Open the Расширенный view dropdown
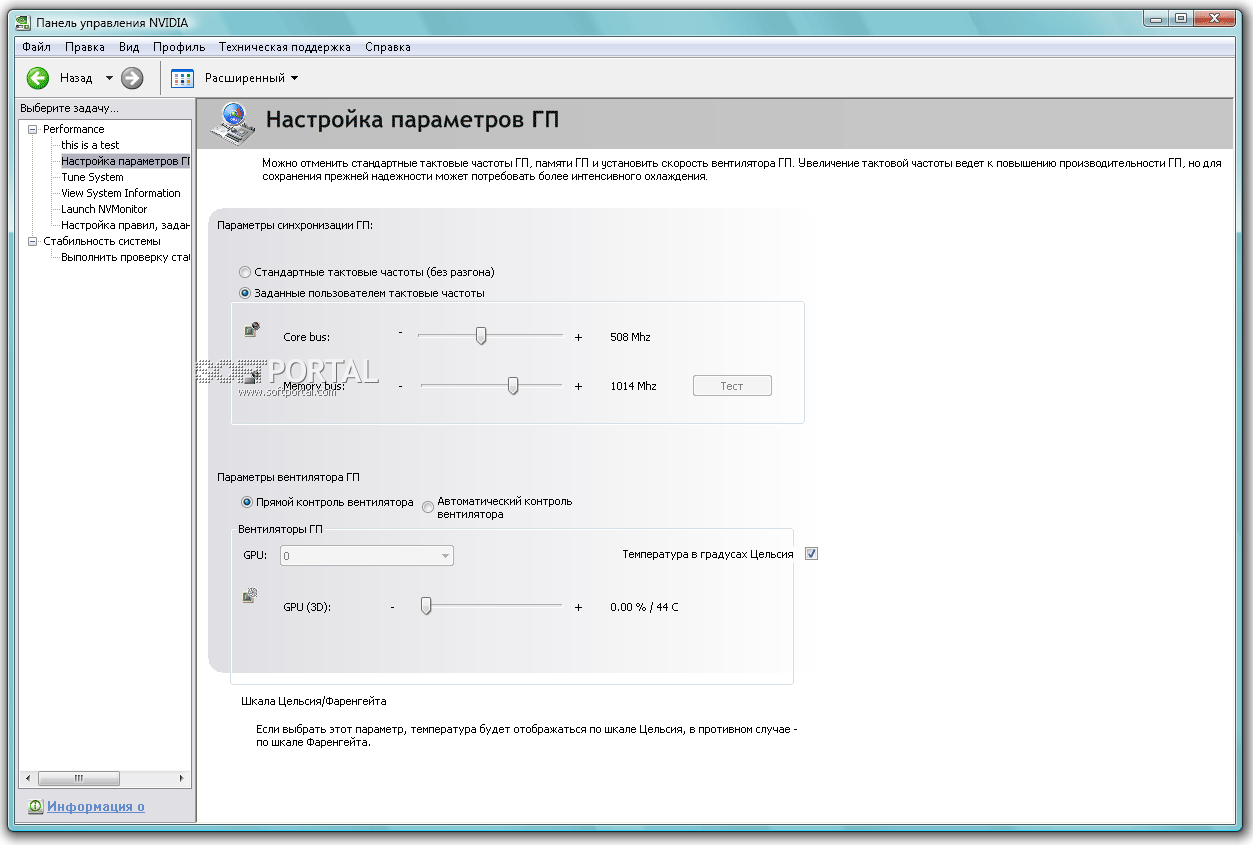The height and width of the screenshot is (845, 1253). coord(251,78)
